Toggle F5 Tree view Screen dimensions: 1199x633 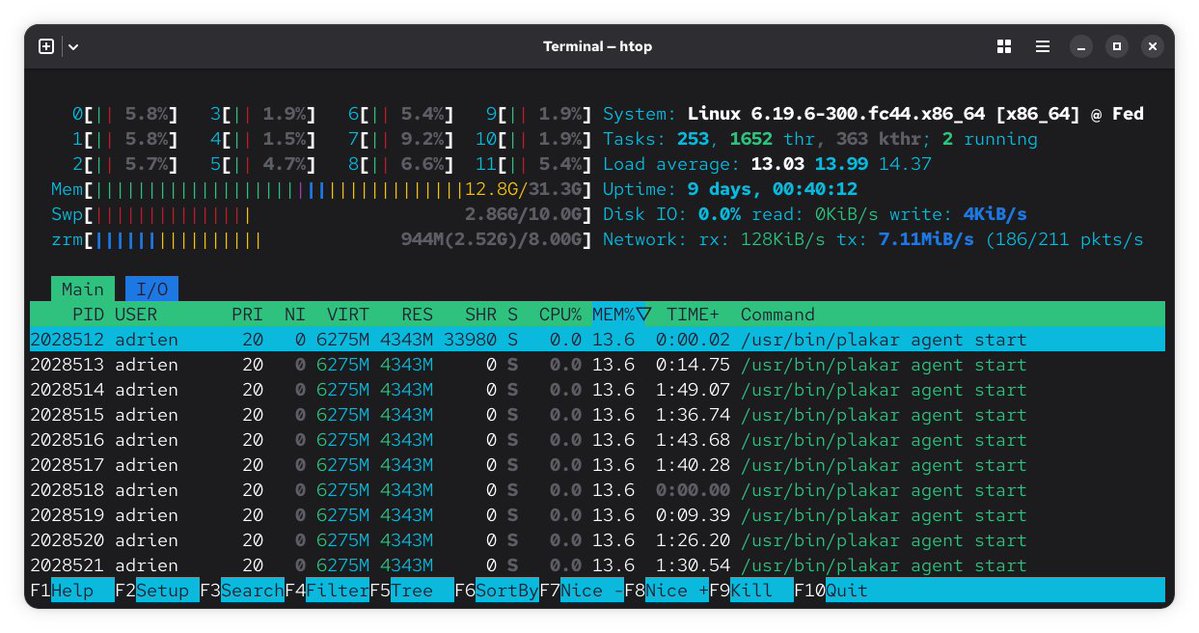click(411, 590)
